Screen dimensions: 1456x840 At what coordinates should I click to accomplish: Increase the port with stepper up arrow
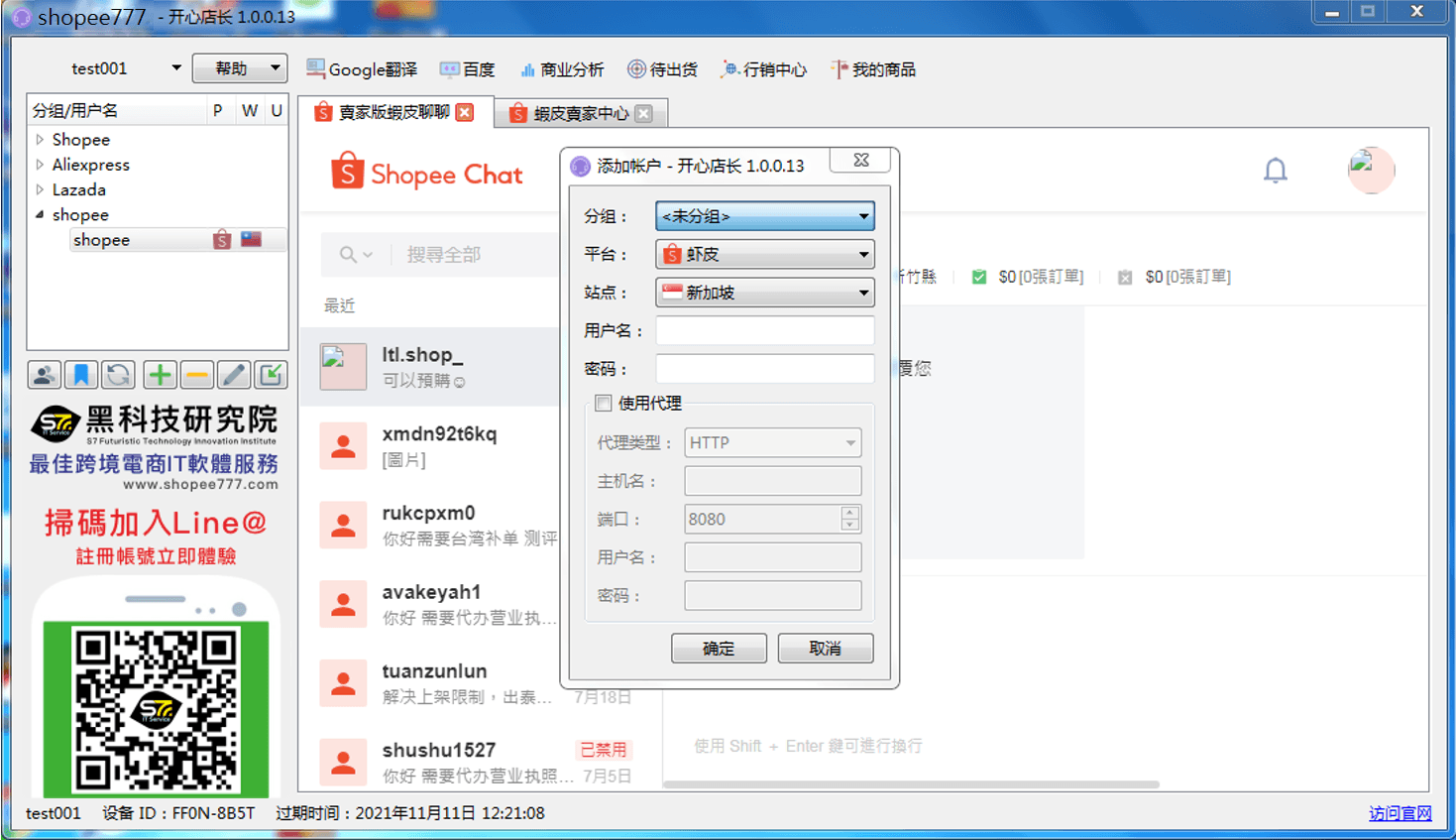850,512
